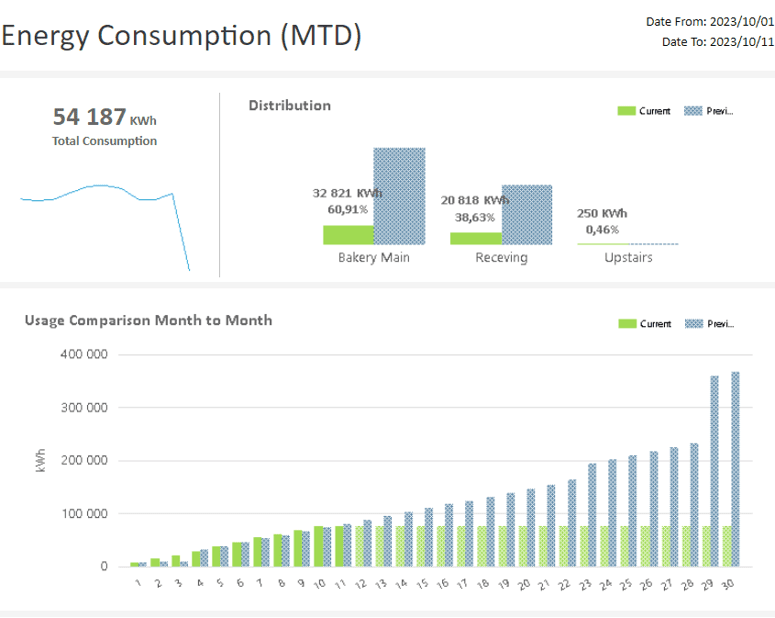This screenshot has width=775, height=618.
Task: Click the day 30 previous-month bar
Action: tap(735, 469)
